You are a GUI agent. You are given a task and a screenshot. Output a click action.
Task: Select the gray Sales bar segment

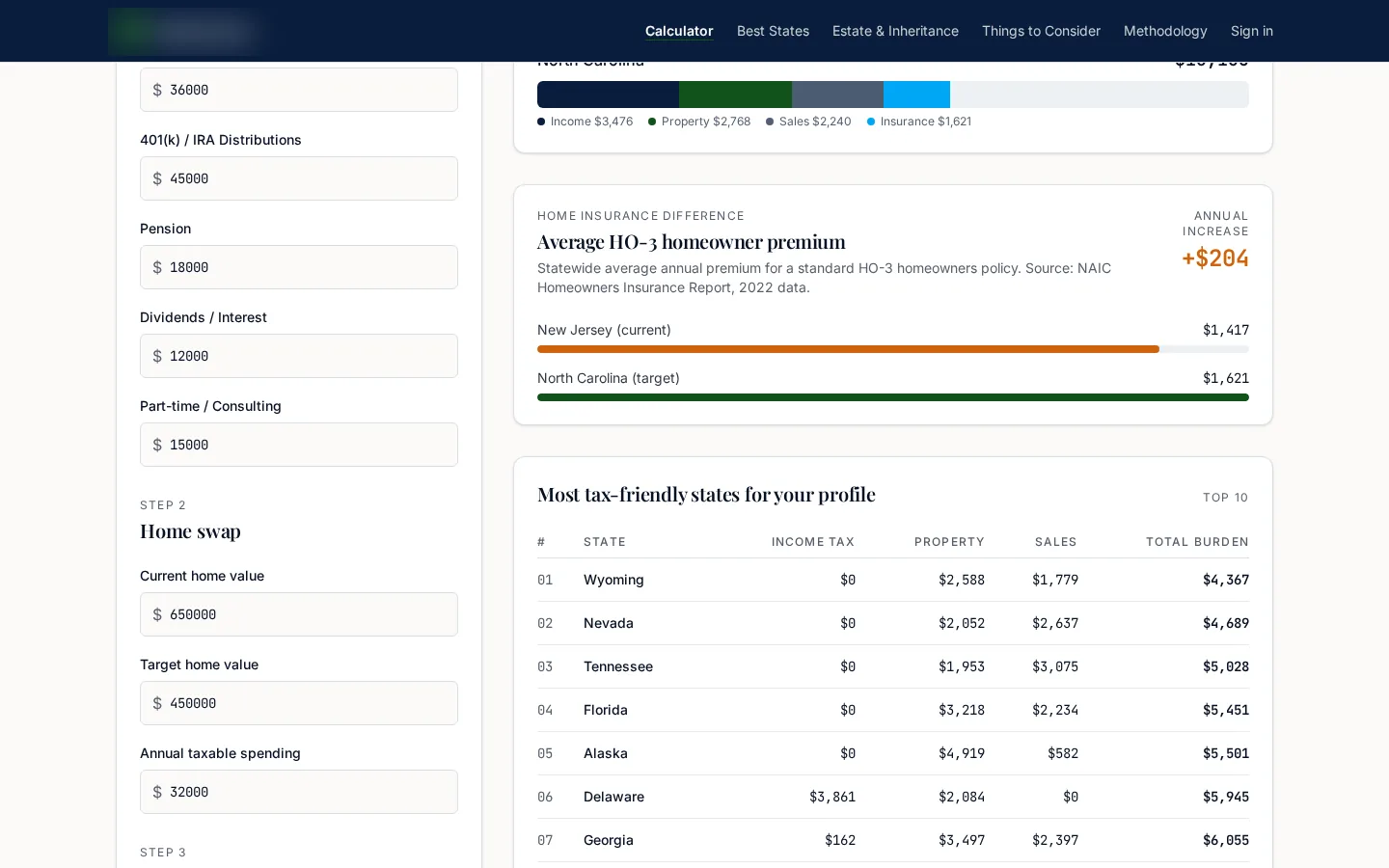pos(837,95)
